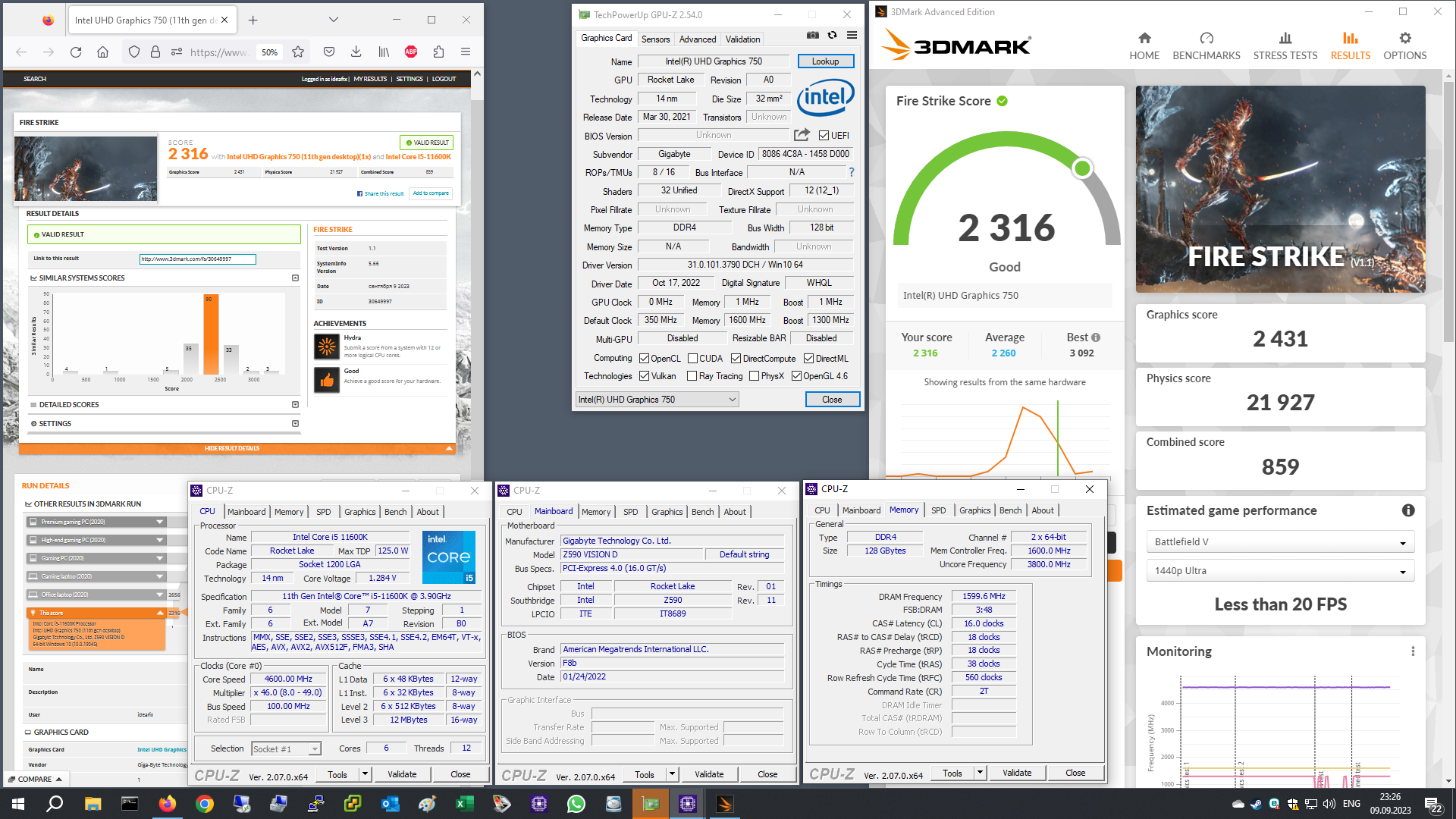The image size is (1456, 819).
Task: Toggle Ray Tracing checkbox in GPU-Z
Action: point(692,376)
